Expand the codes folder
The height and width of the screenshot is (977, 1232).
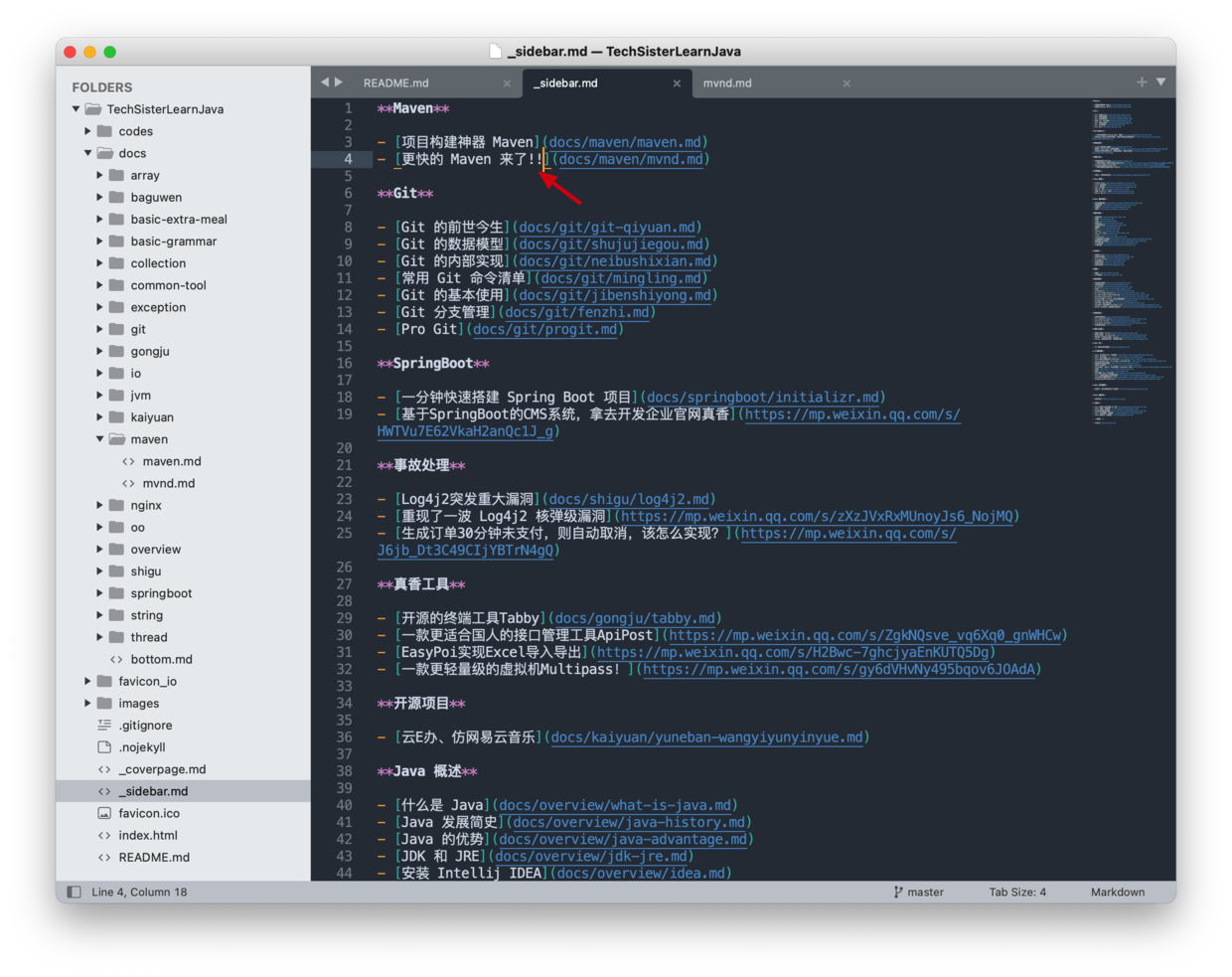88,131
